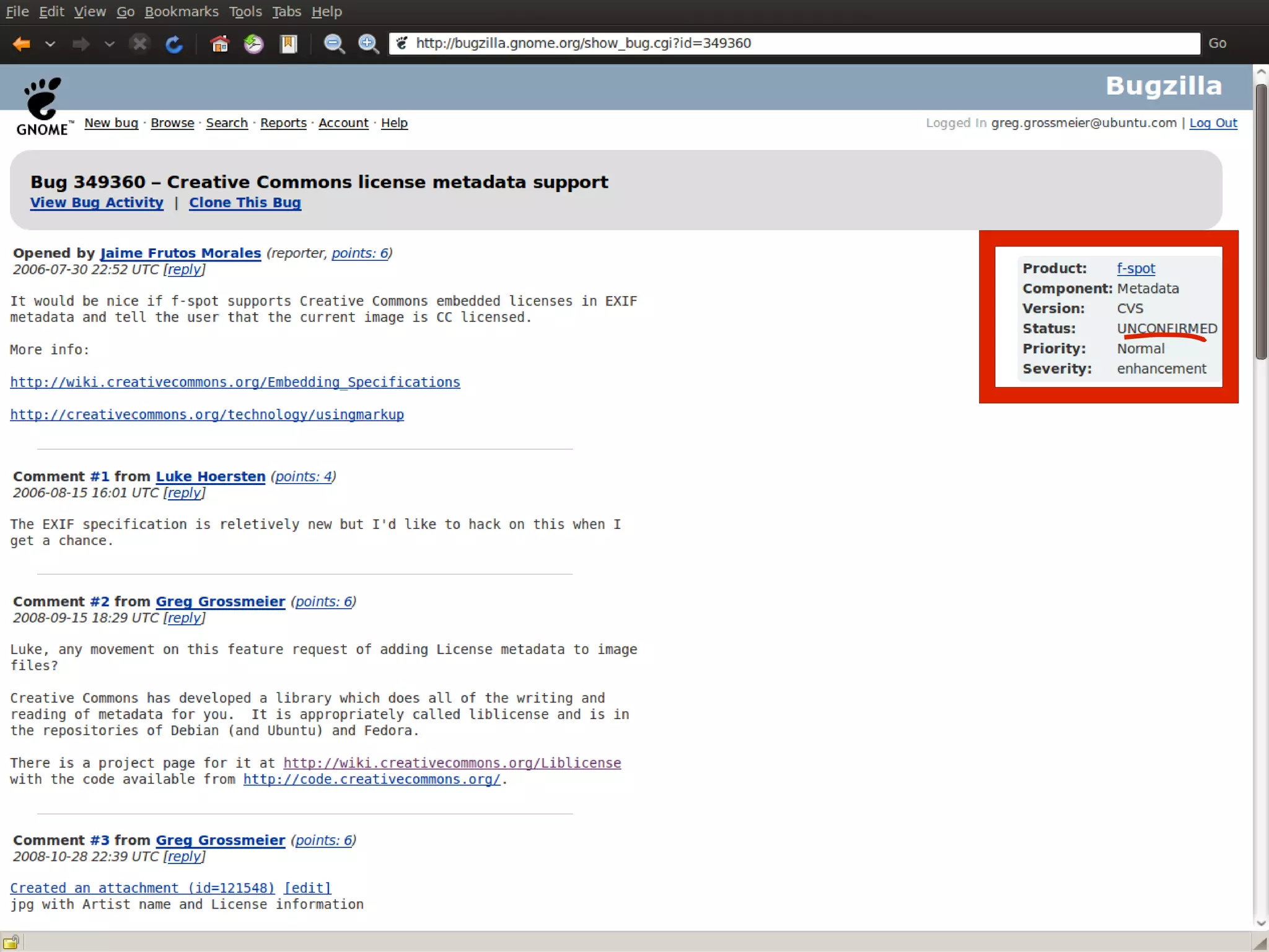Image resolution: width=1269 pixels, height=952 pixels.
Task: Click the vertical scrollbar thumb
Action: point(1261,221)
